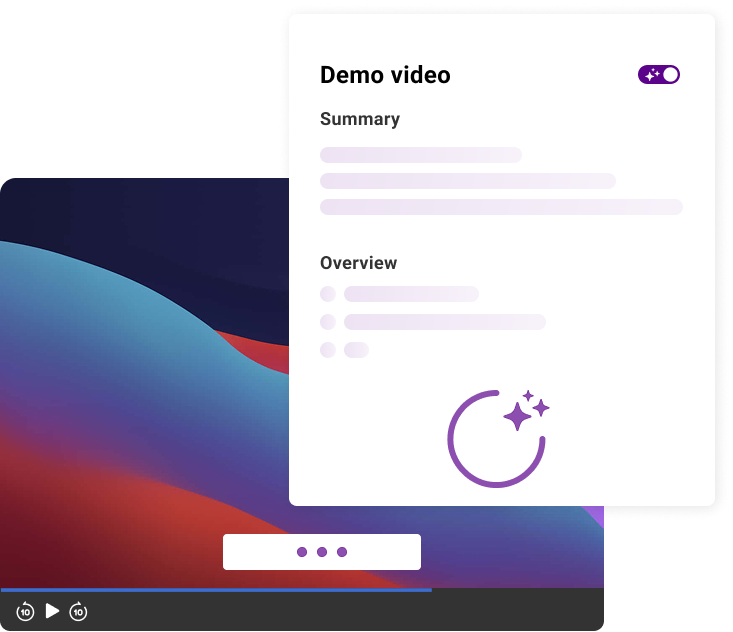This screenshot has width=733, height=632.
Task: Click the AI sparkle loading circle icon
Action: (x=498, y=438)
